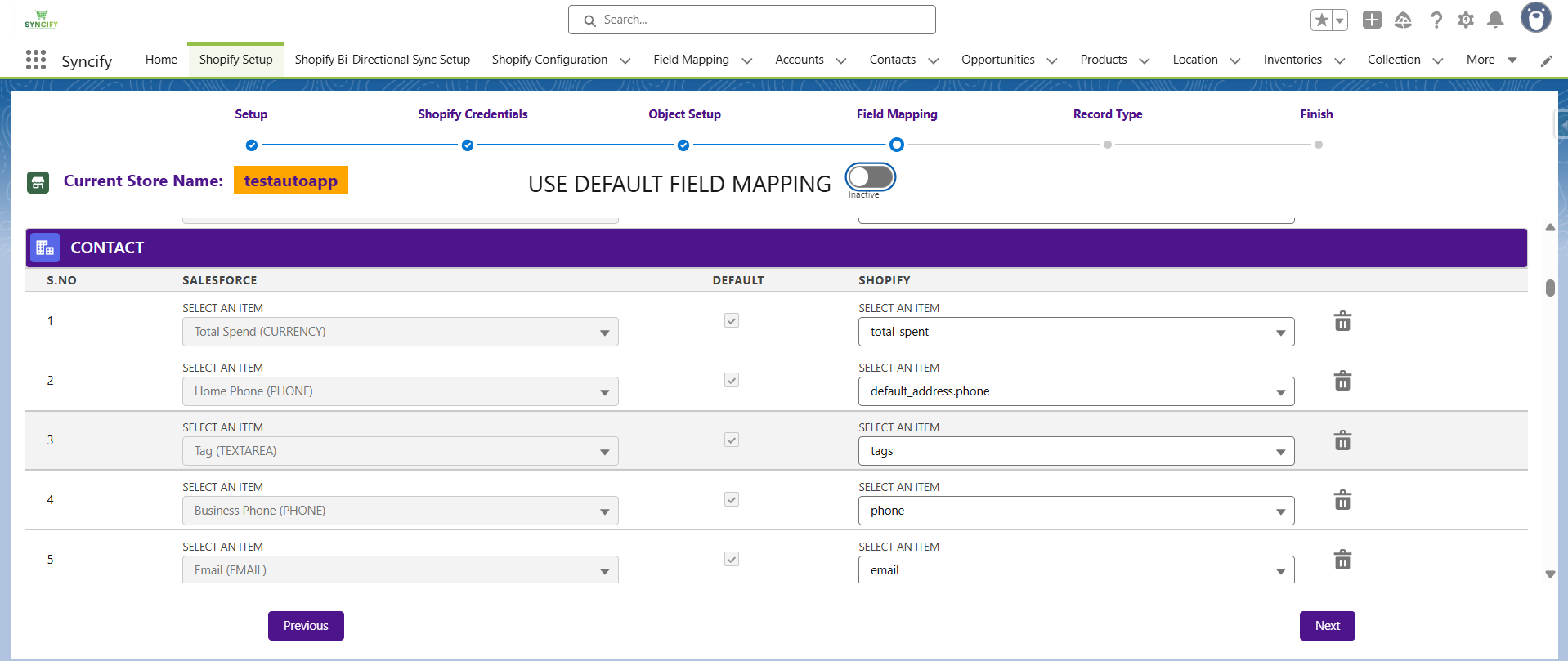This screenshot has height=661, width=1568.
Task: Click the Field Mapping progress step marker
Action: [x=897, y=145]
